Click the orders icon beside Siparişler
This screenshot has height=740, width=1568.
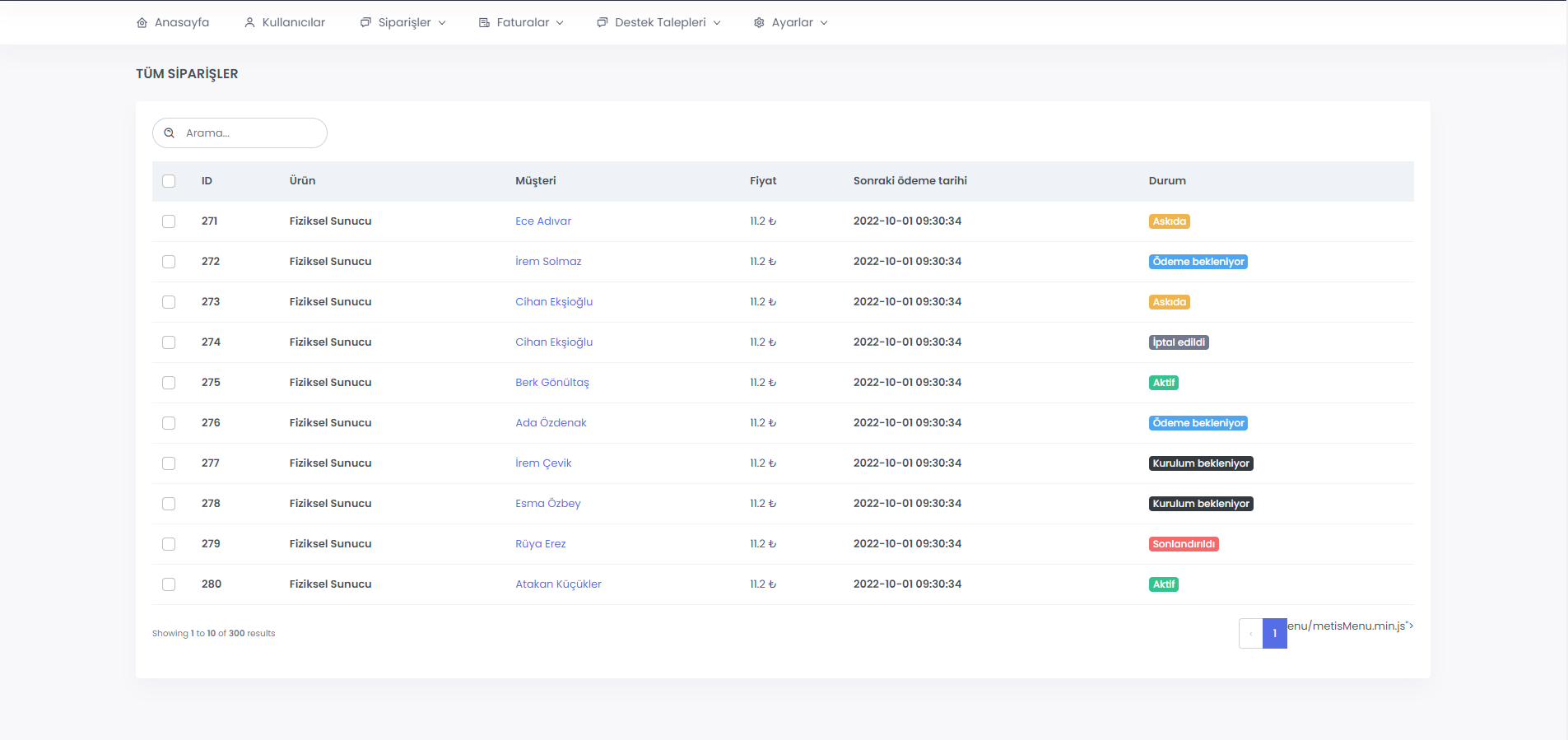tap(365, 23)
